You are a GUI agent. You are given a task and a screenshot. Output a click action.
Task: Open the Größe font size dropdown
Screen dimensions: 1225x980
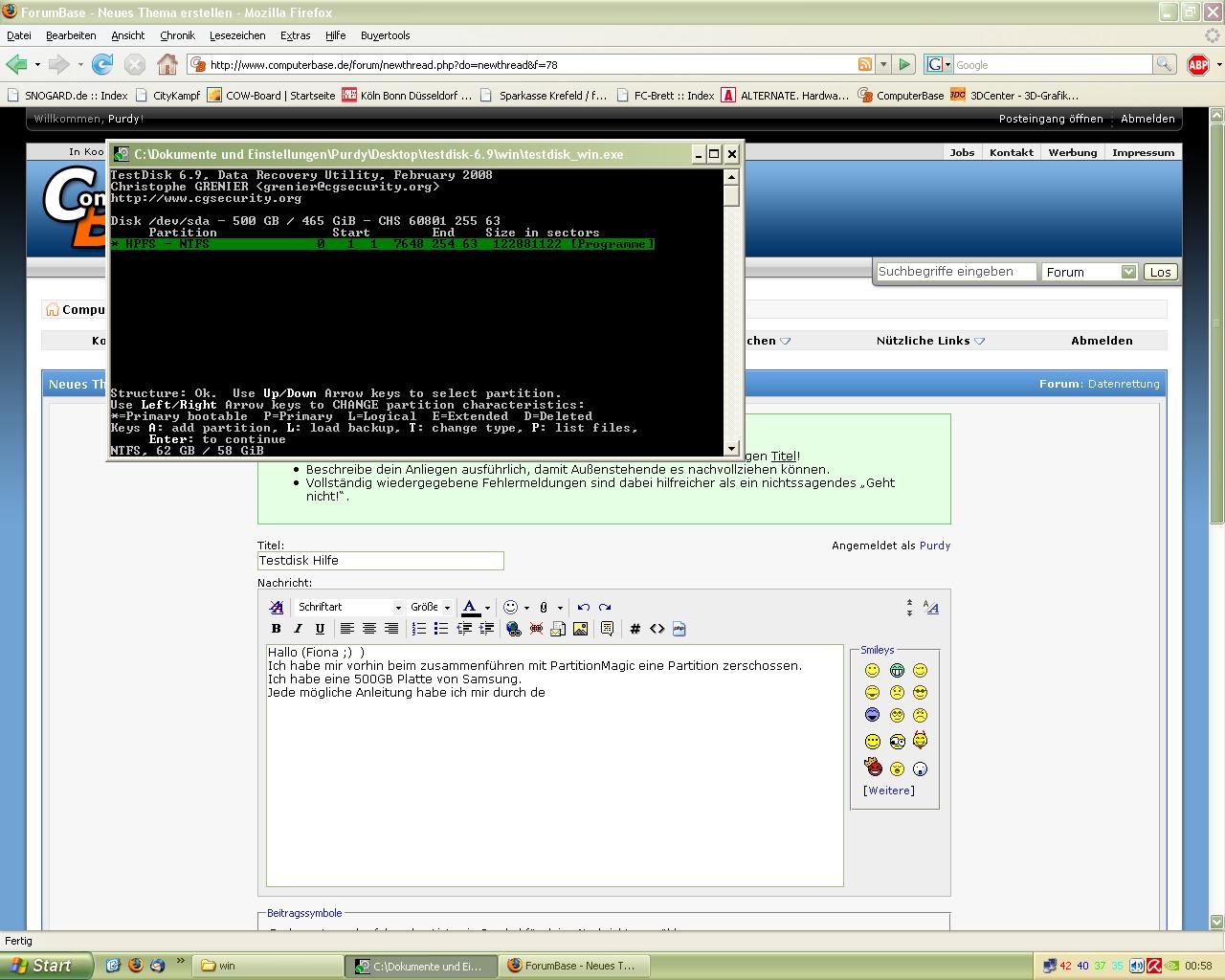tap(430, 607)
